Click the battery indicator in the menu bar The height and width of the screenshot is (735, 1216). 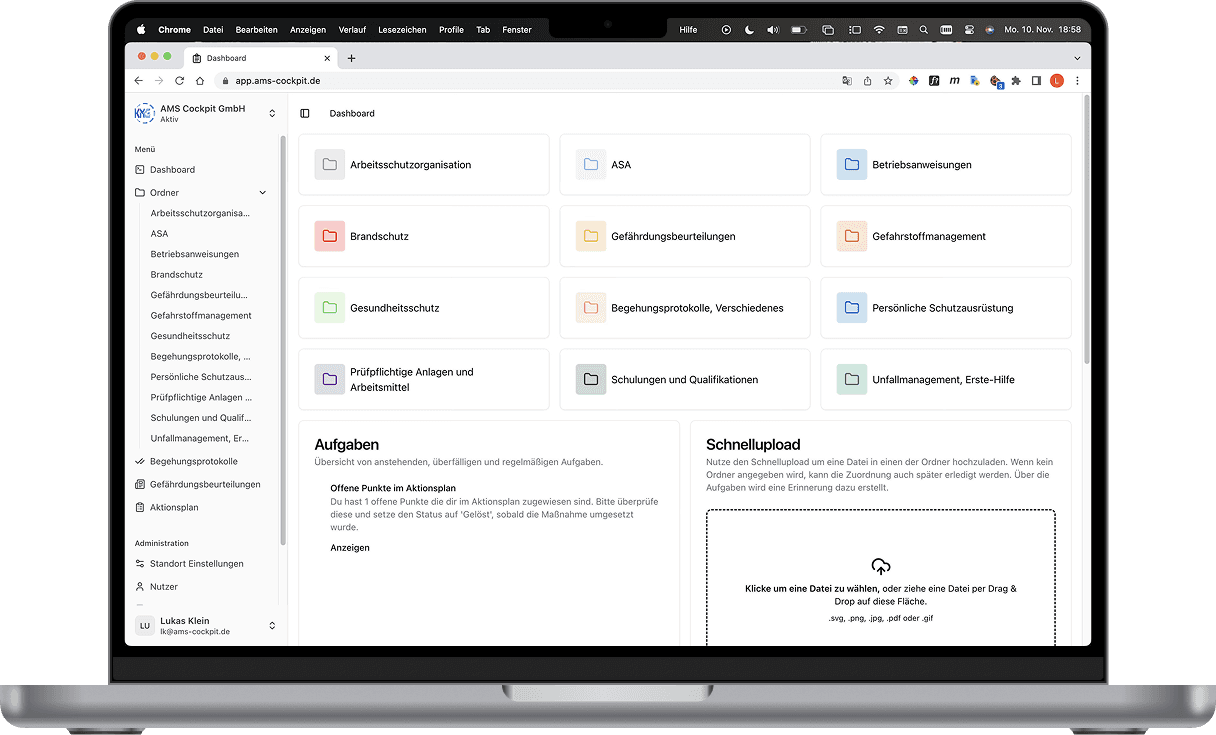tap(797, 29)
